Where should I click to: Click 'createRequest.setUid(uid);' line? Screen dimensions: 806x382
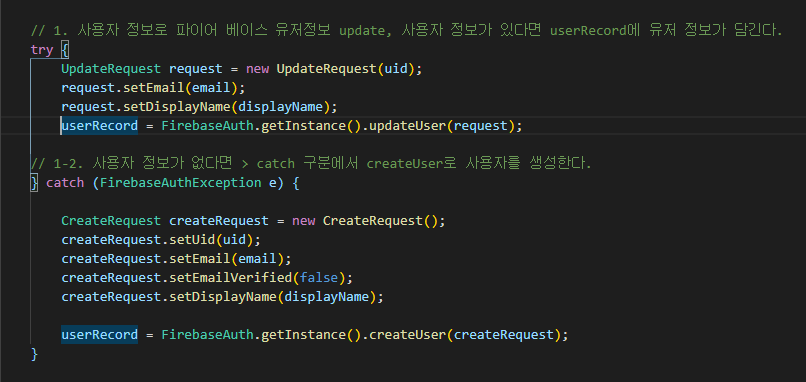click(161, 240)
